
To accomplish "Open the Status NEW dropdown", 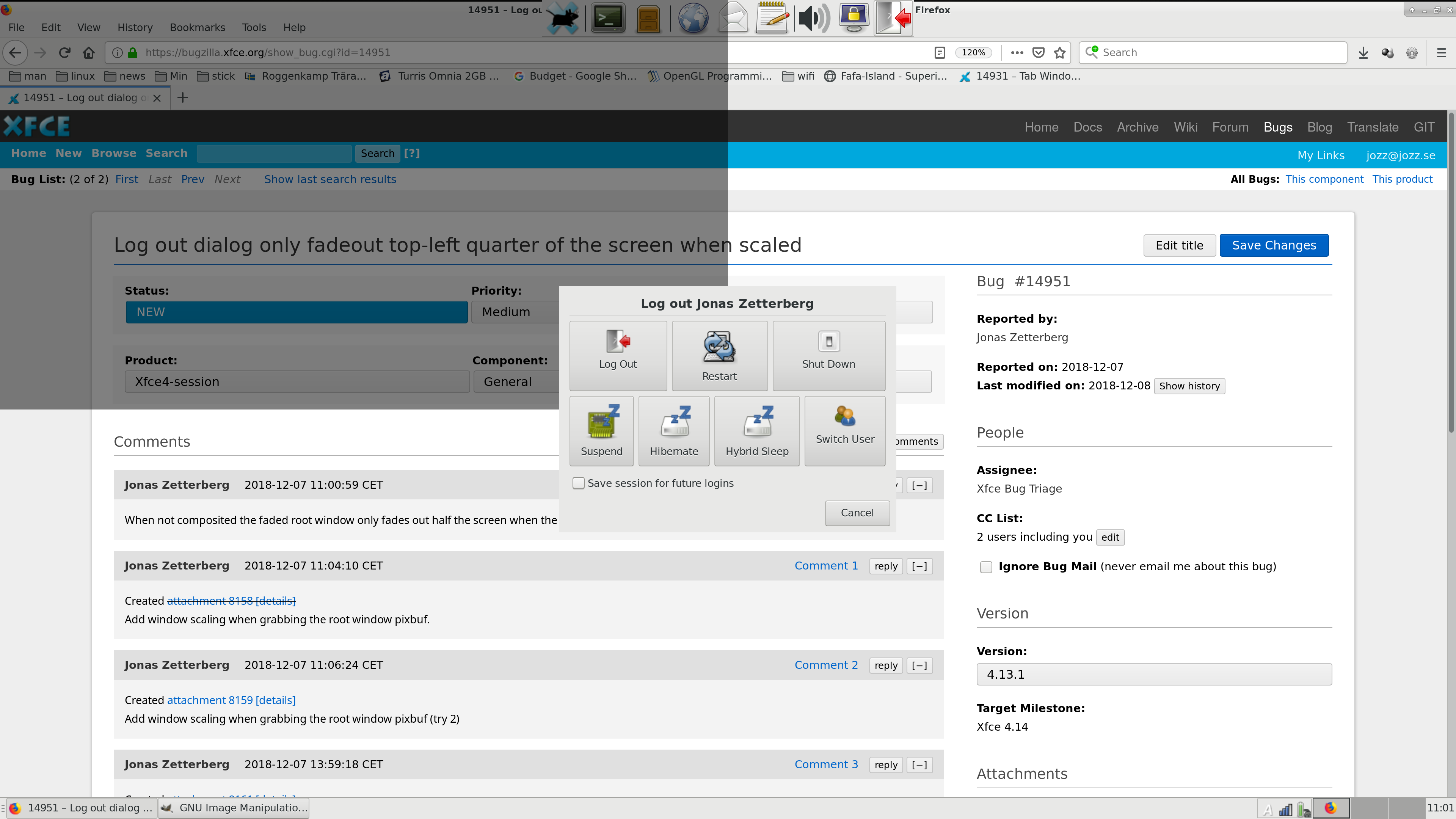I will pos(296,312).
